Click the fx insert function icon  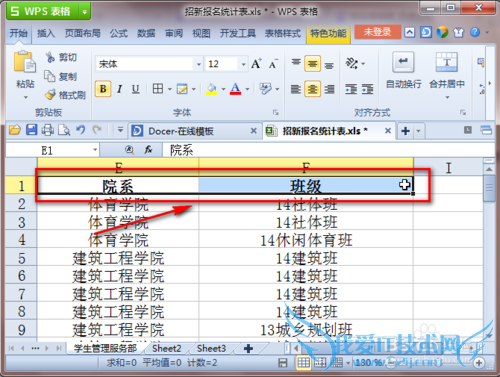[148, 150]
